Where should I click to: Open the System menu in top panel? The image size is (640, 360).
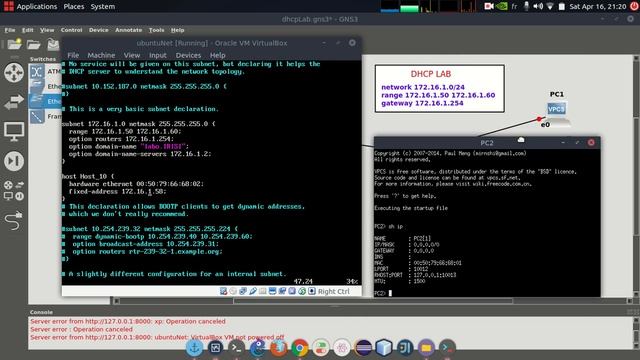point(102,7)
